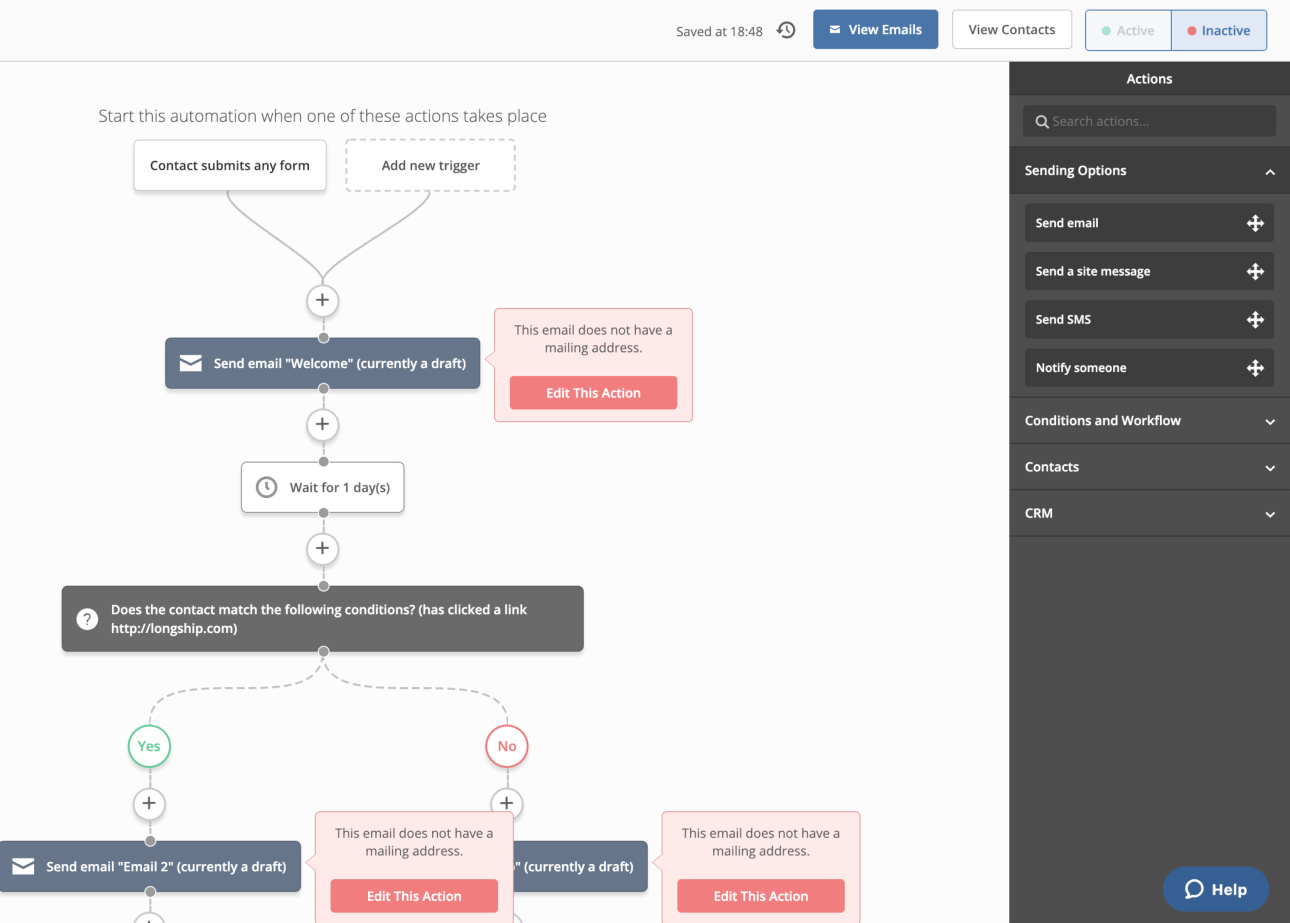Viewport: 1290px width, 923px height.
Task: Click the plus node below Welcome email
Action: click(322, 424)
